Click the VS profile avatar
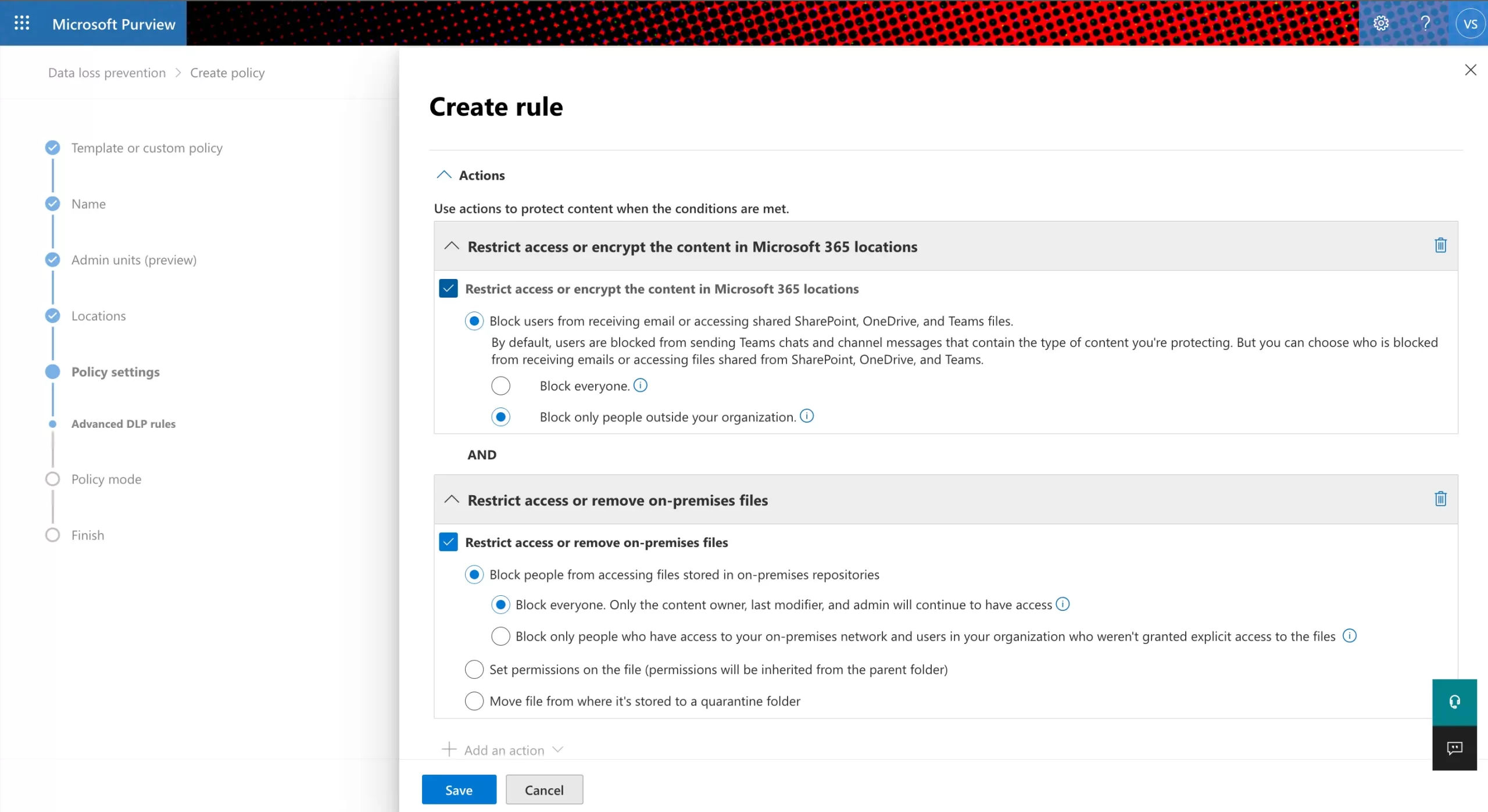 click(1471, 23)
